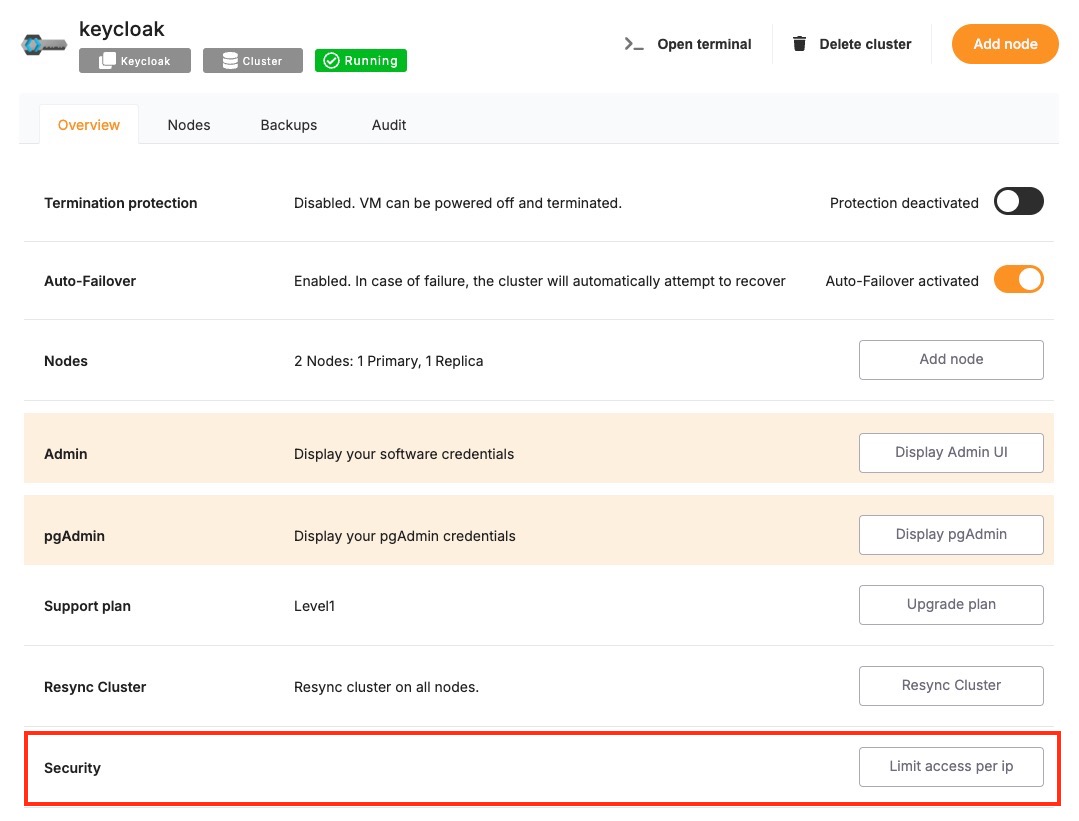The height and width of the screenshot is (821, 1079).
Task: Click the Display Admin UI button
Action: coord(951,453)
